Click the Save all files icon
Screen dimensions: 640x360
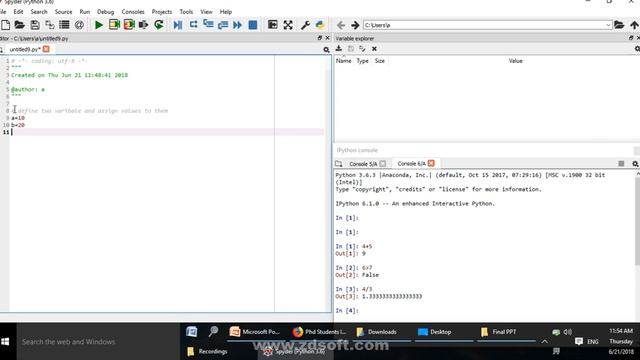pos(49,25)
